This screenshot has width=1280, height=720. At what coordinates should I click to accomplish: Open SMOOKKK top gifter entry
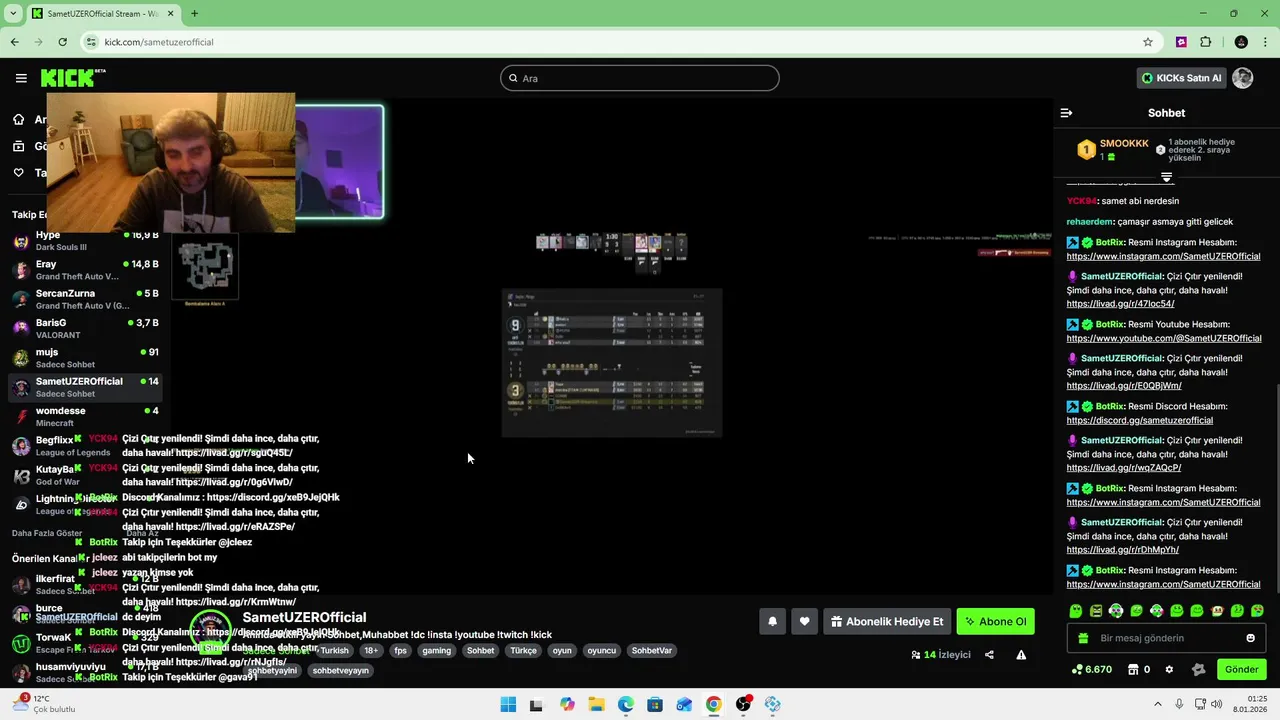click(1112, 149)
